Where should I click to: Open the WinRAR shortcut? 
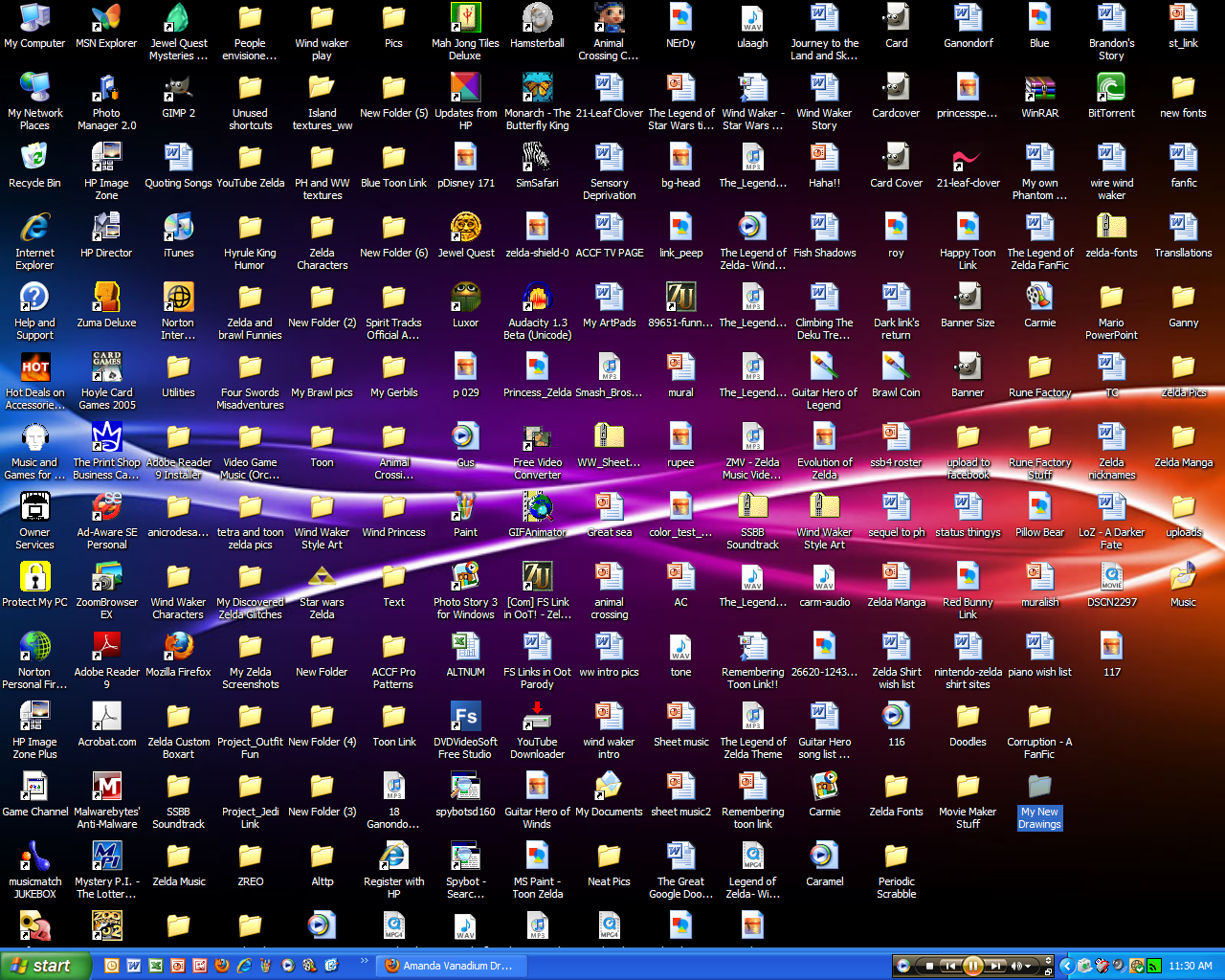1039,89
